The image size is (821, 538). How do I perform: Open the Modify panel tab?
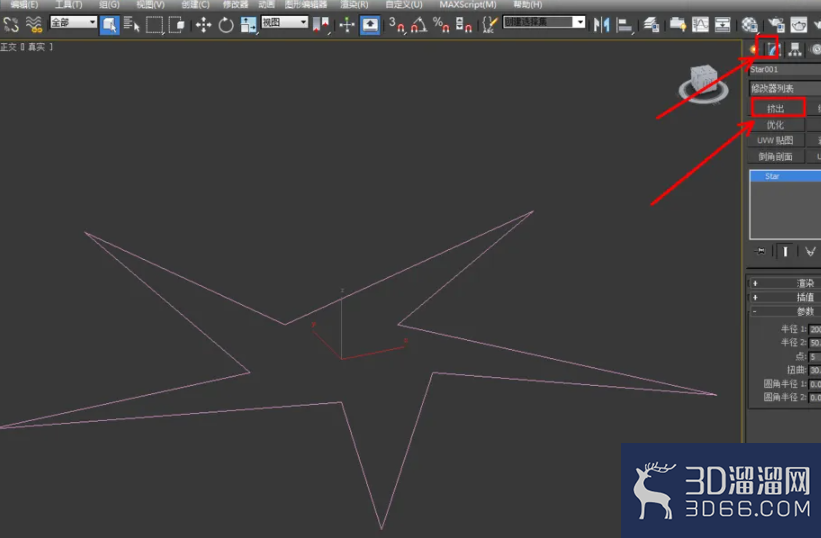[773, 50]
